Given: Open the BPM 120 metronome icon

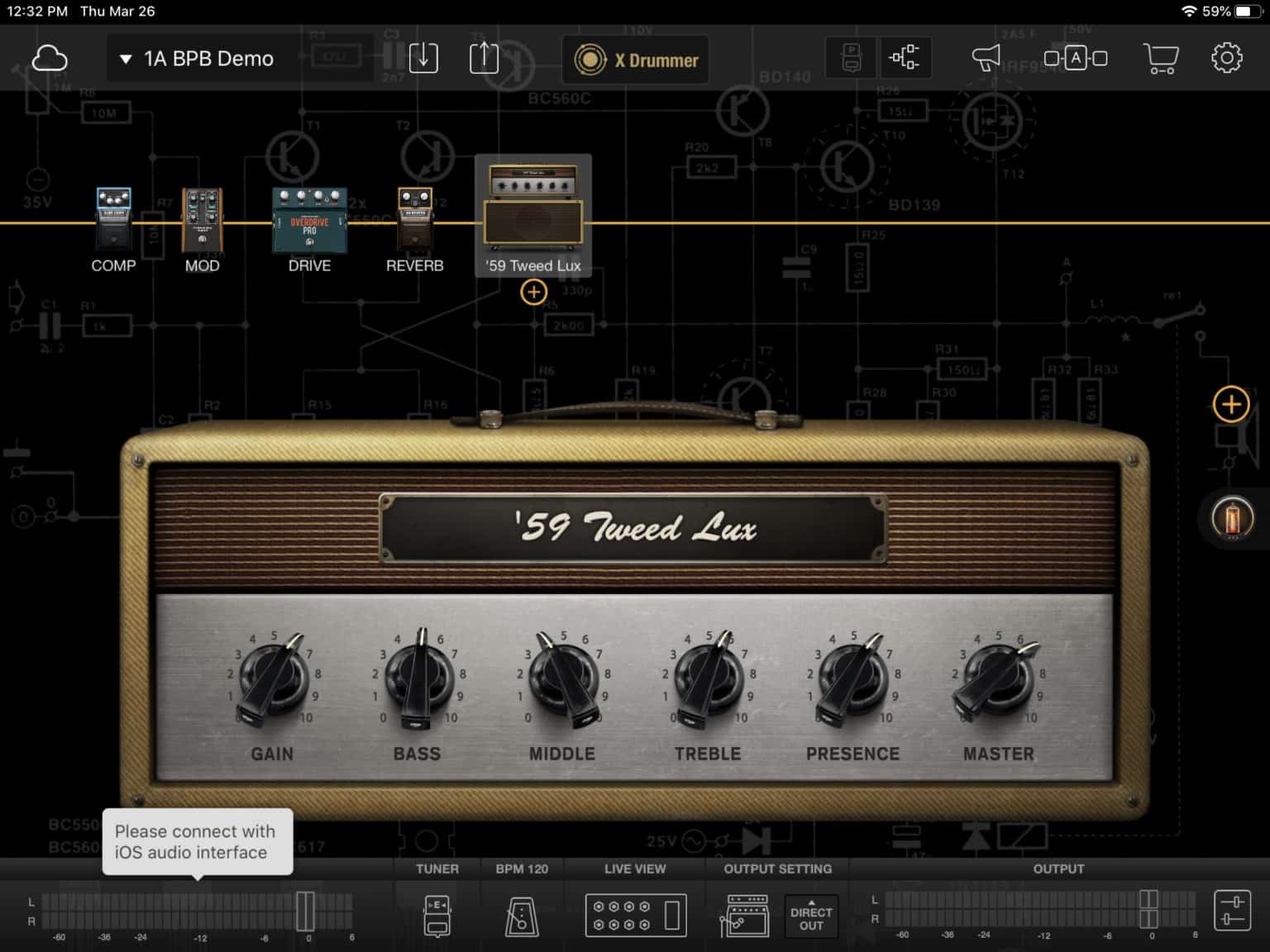Looking at the screenshot, I should [522, 916].
